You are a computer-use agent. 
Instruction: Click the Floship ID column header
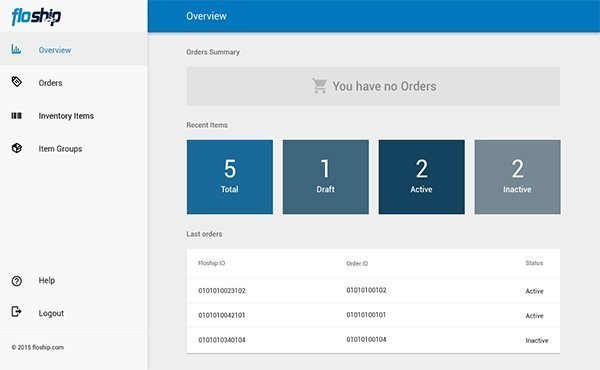coord(212,263)
